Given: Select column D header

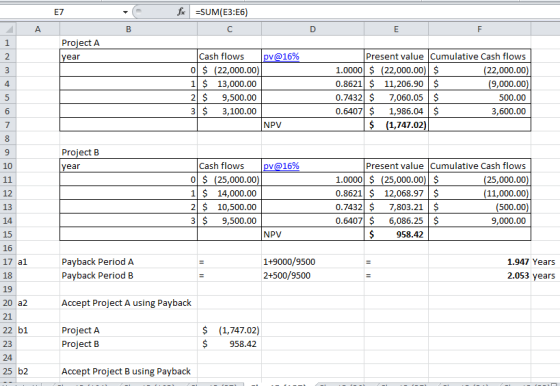Looking at the screenshot, I should 313,29.
